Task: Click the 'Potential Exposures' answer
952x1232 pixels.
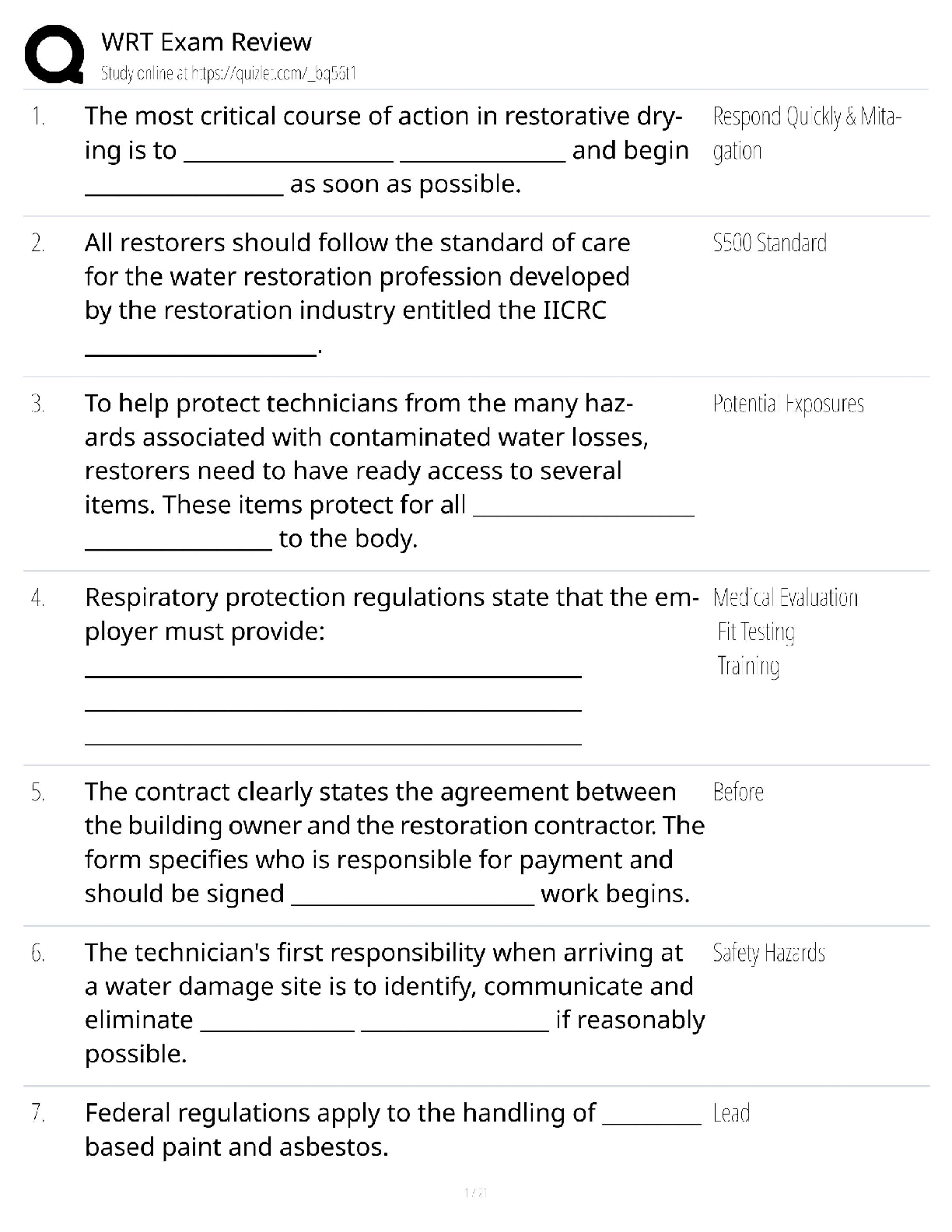Action: pos(788,404)
